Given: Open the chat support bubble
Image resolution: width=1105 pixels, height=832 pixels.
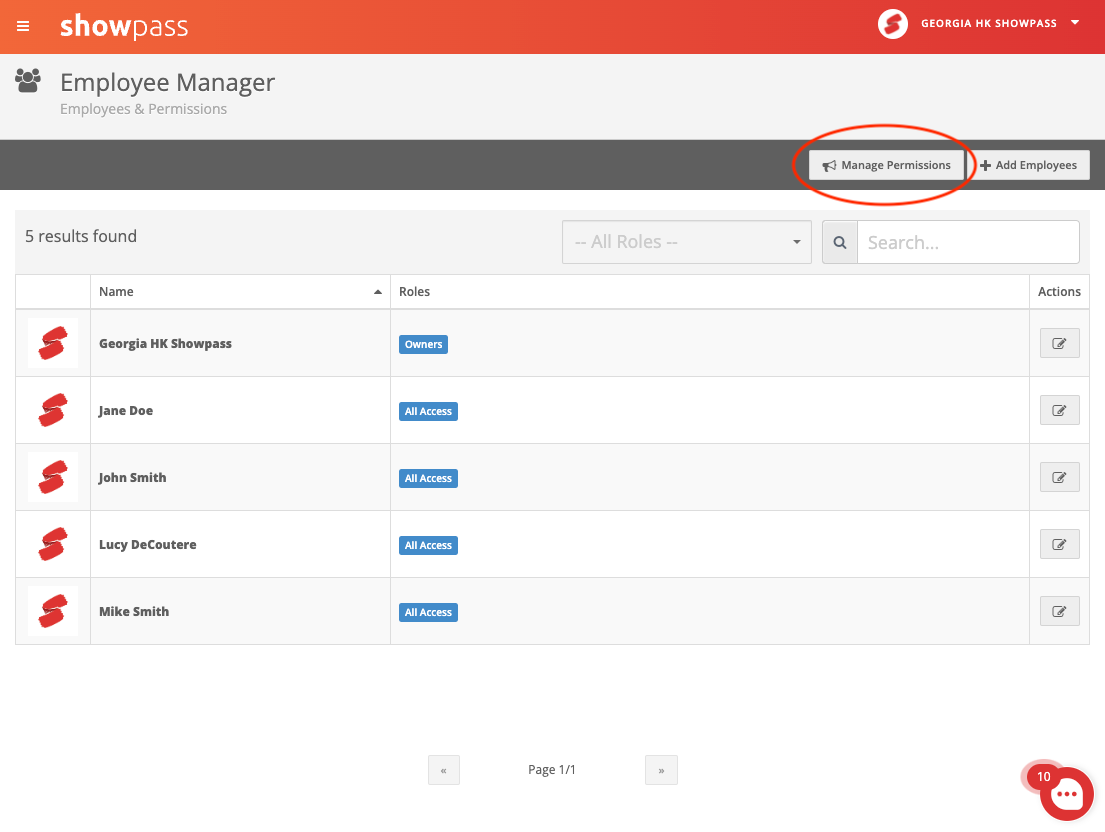Looking at the screenshot, I should tap(1066, 794).
